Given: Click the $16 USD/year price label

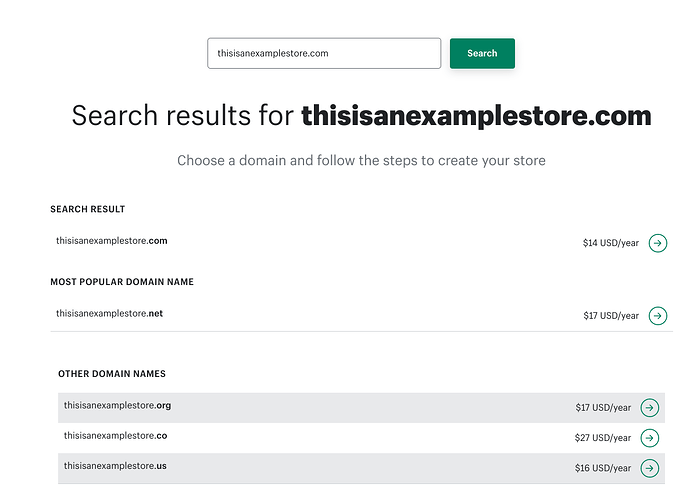Looking at the screenshot, I should (603, 467).
